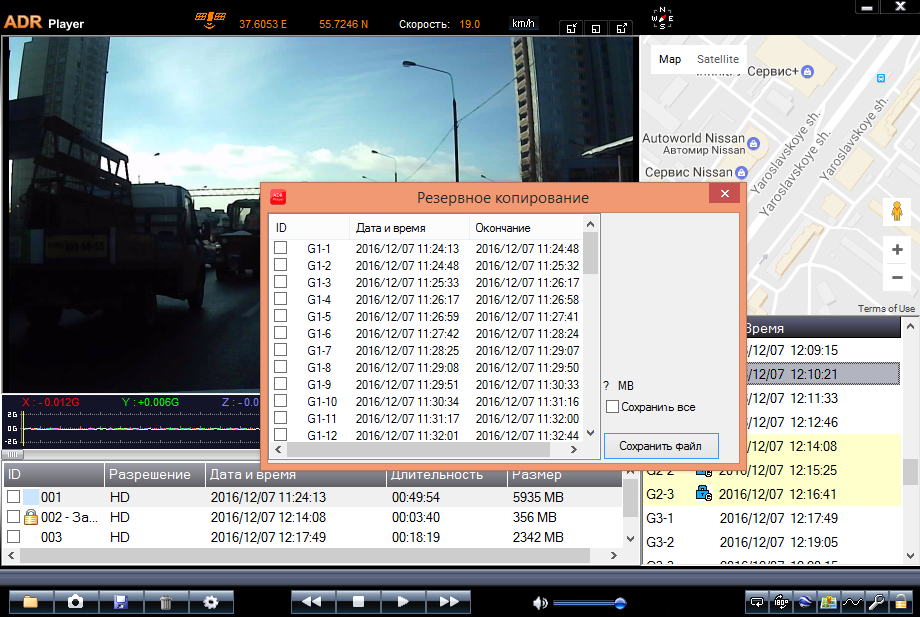Image resolution: width=920 pixels, height=617 pixels.
Task: Check the G1-7 segment checkbox
Action: (280, 350)
